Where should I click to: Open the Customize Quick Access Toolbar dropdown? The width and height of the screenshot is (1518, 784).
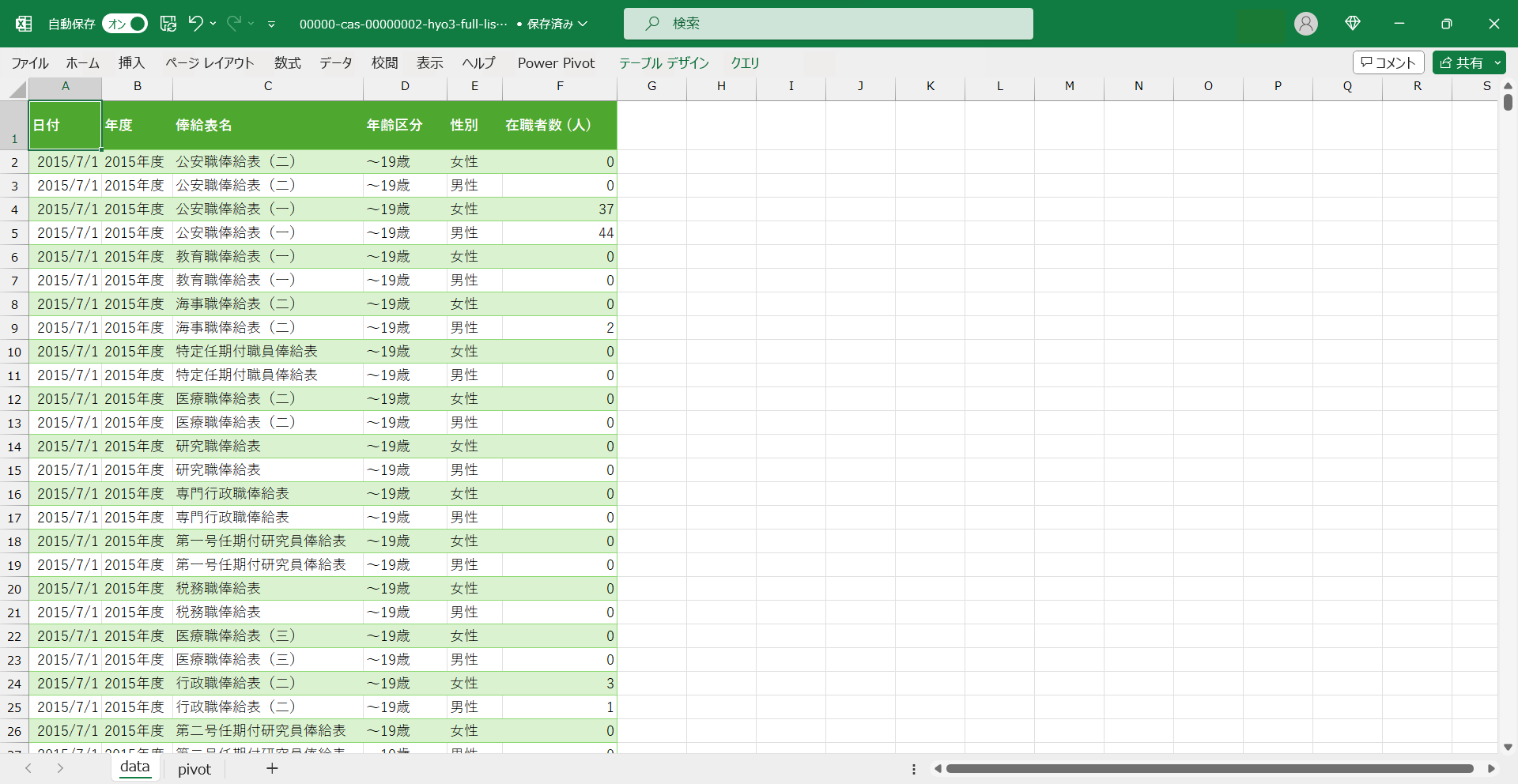tap(271, 24)
